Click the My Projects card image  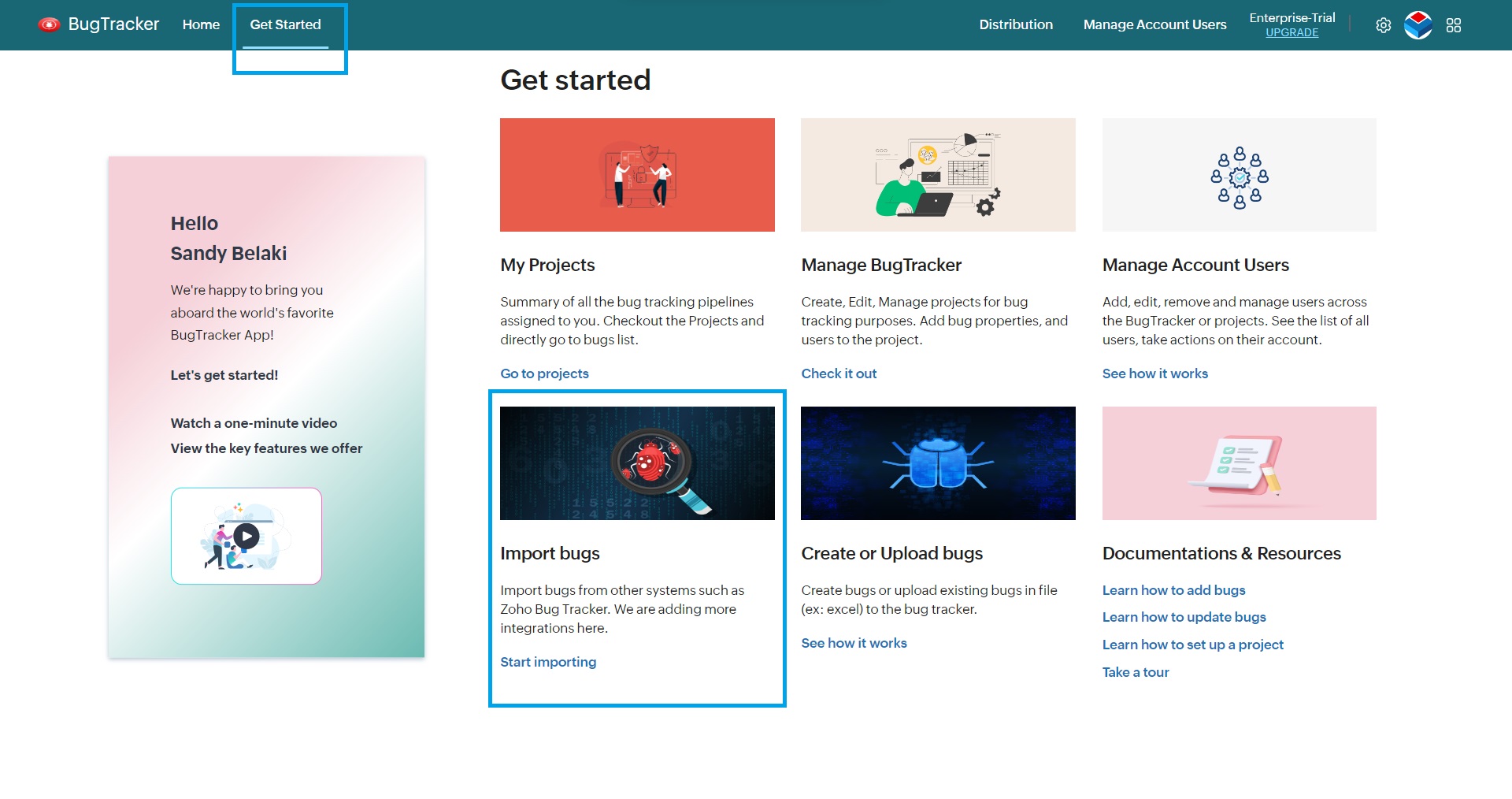tap(637, 175)
